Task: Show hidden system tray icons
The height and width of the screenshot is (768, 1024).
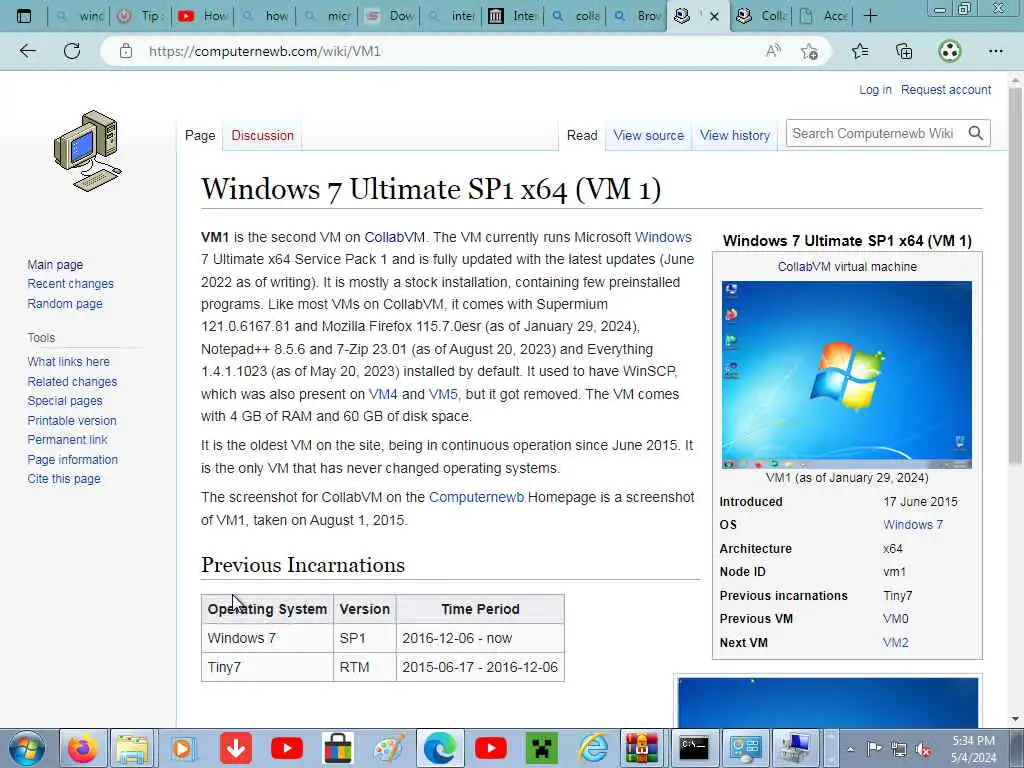Action: click(x=850, y=749)
